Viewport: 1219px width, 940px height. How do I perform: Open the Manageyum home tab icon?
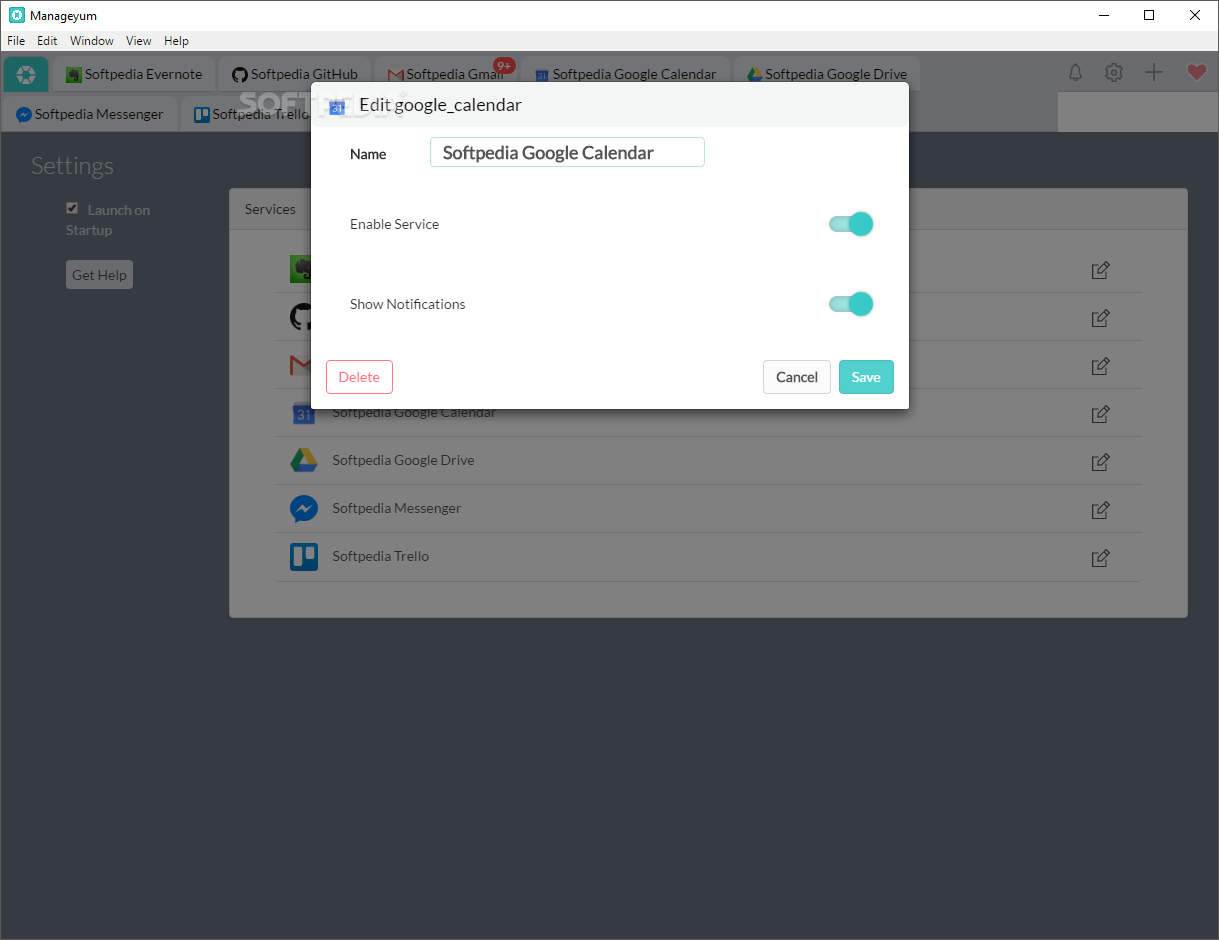tap(26, 74)
